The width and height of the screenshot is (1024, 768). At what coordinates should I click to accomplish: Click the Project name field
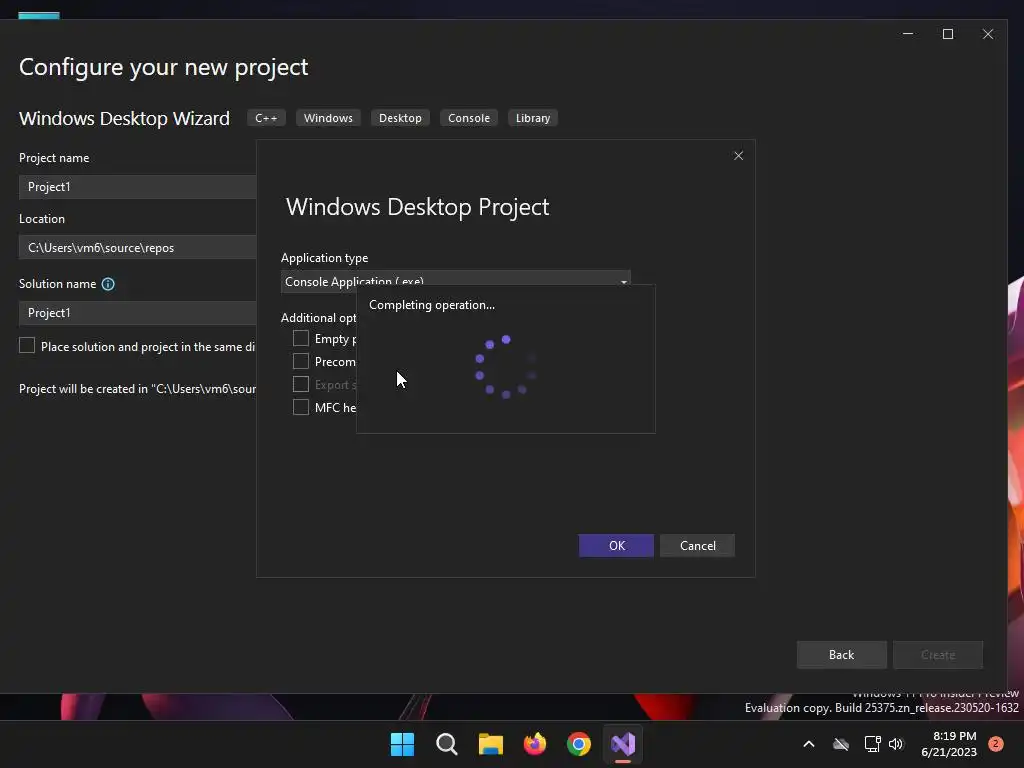point(138,187)
